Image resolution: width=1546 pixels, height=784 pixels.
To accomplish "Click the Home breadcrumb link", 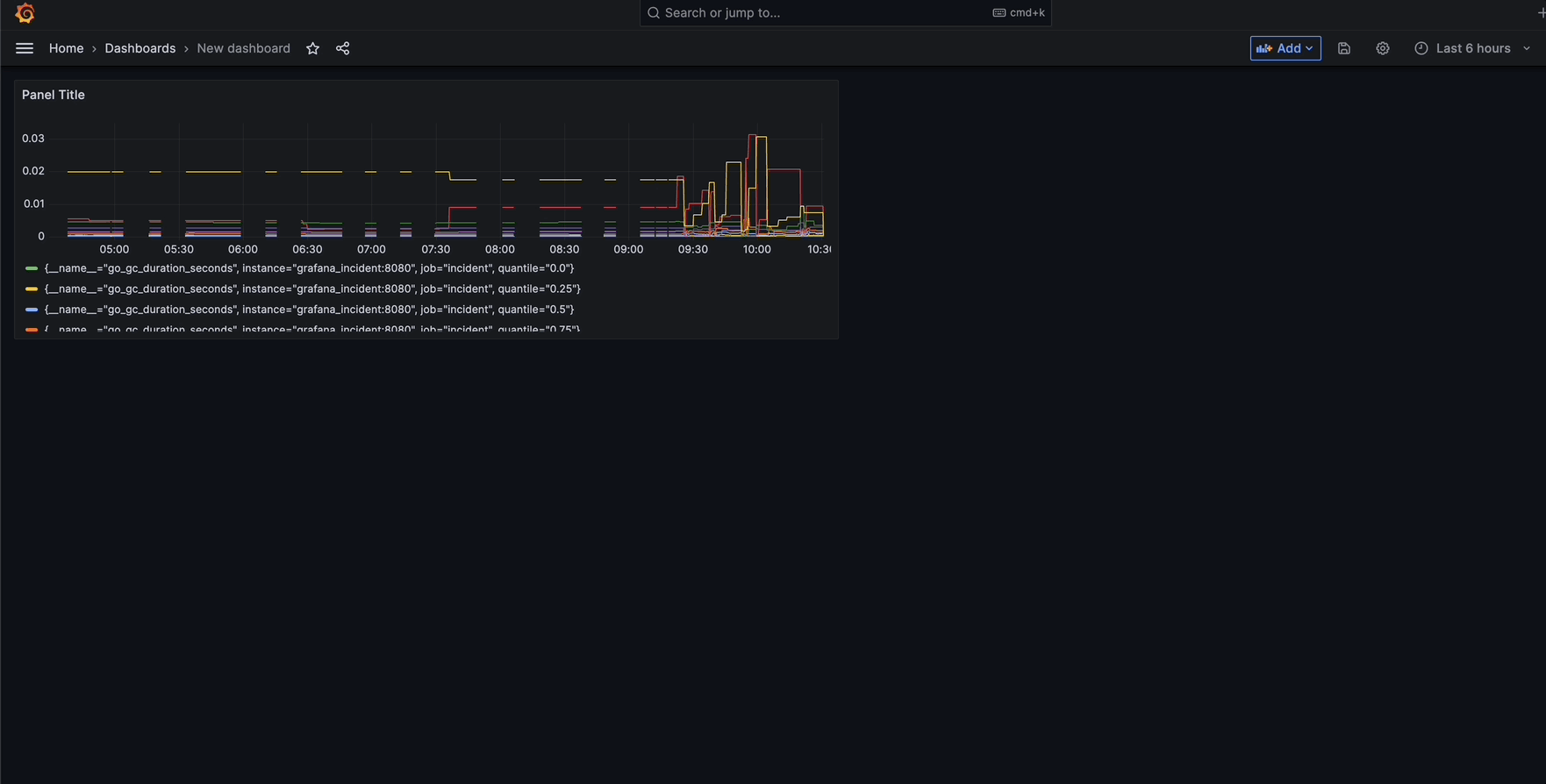I will pyautogui.click(x=66, y=48).
